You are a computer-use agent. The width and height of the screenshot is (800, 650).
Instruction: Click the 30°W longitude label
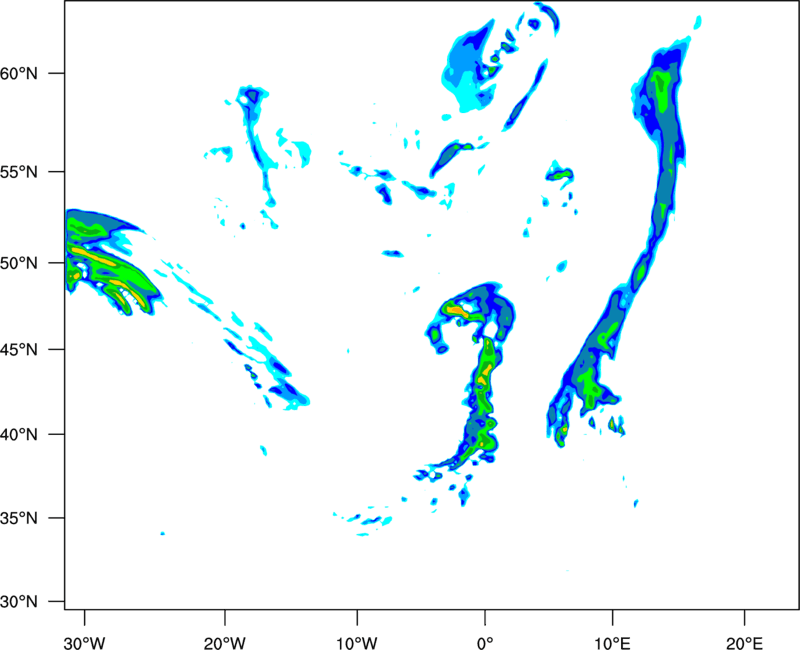(x=84, y=643)
